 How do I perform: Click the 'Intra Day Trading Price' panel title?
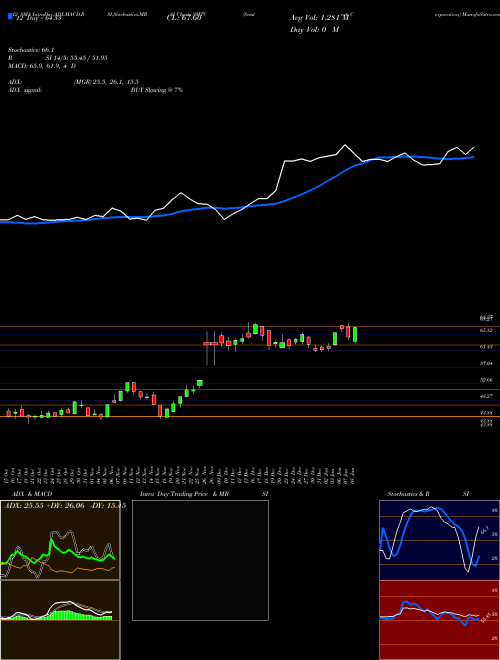pyautogui.click(x=174, y=494)
